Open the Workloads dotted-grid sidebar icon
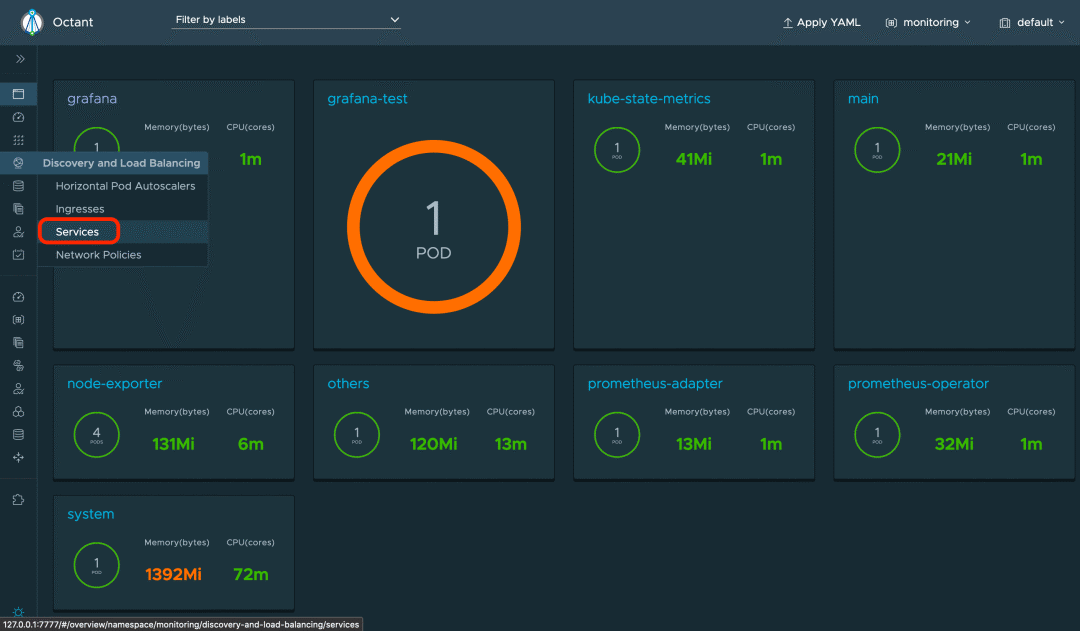 point(19,140)
